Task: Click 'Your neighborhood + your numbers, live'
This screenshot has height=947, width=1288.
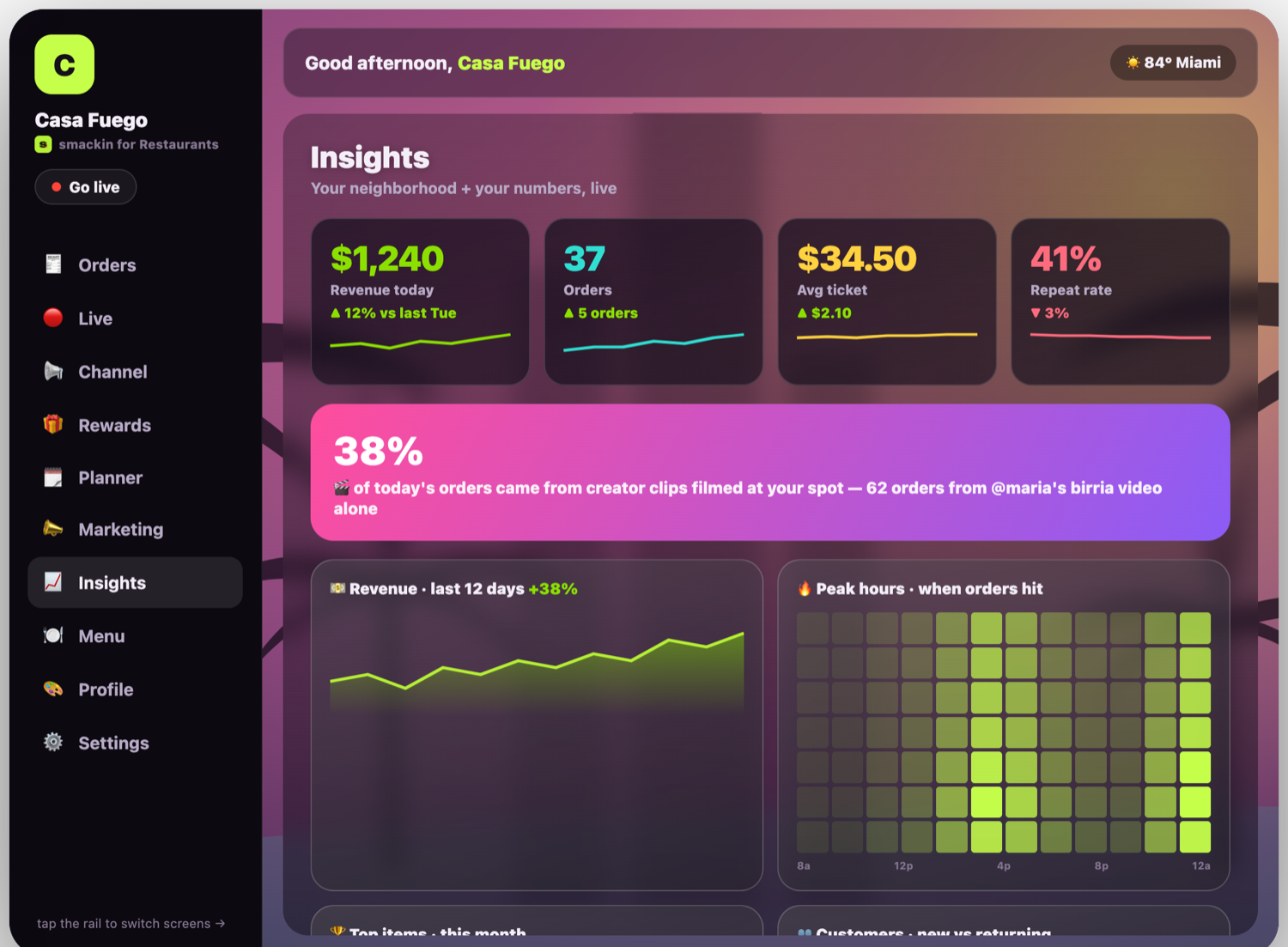Action: (x=464, y=188)
